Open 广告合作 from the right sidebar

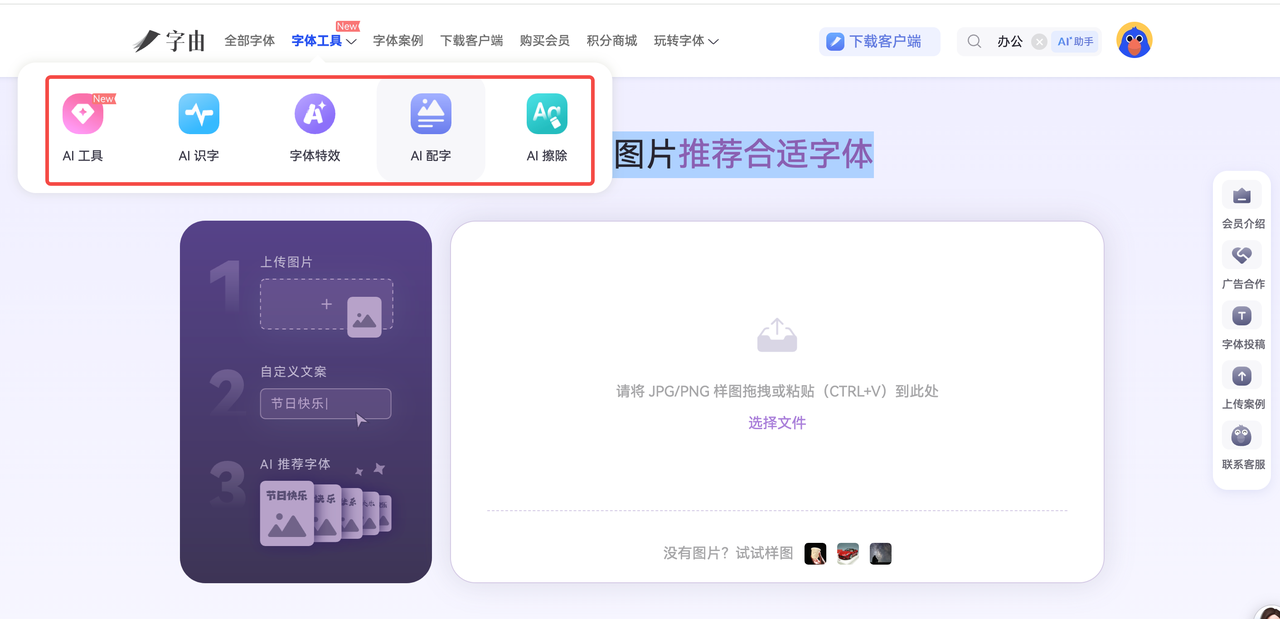tap(1242, 256)
